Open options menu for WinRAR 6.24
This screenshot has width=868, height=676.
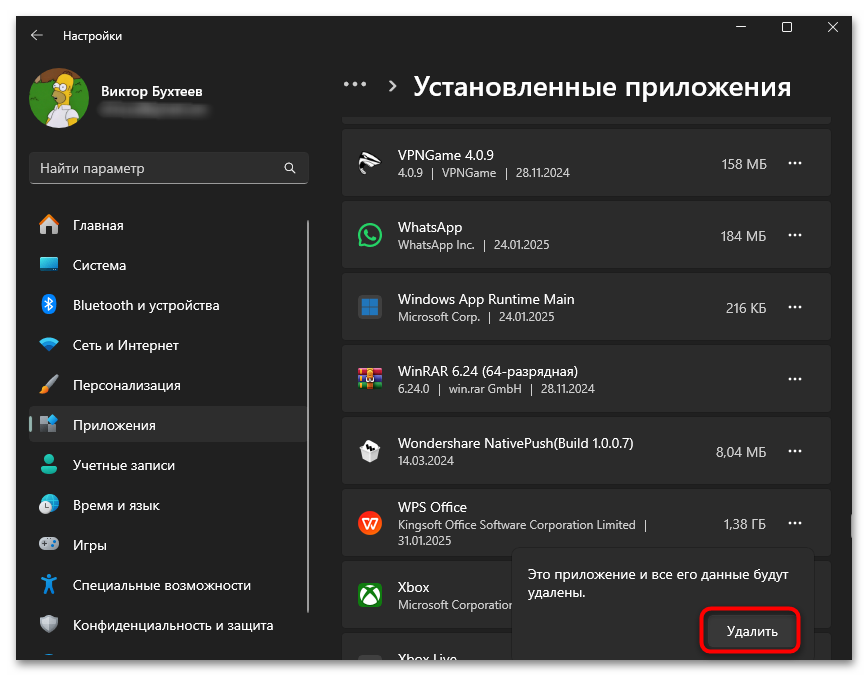(x=794, y=378)
